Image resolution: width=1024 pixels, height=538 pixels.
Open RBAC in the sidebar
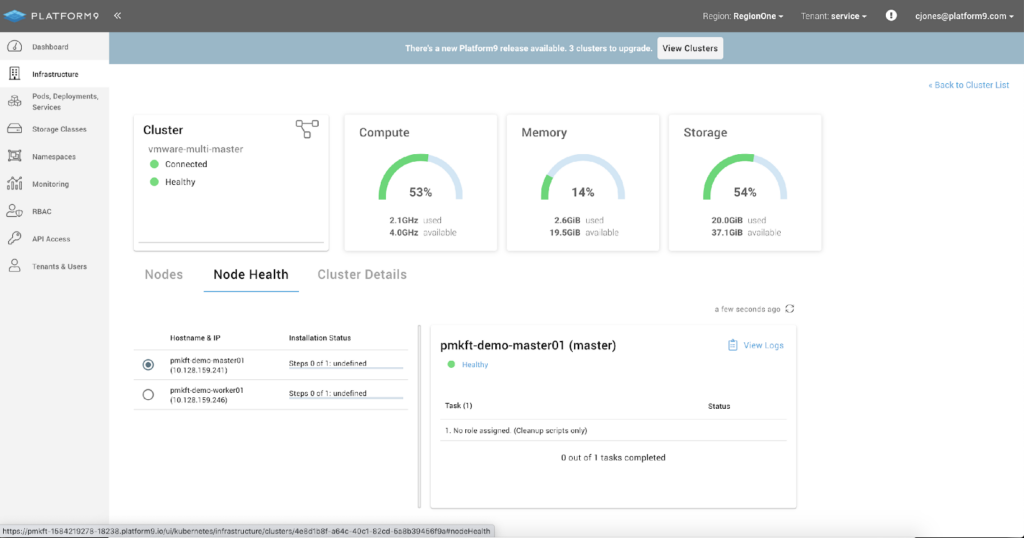click(41, 212)
